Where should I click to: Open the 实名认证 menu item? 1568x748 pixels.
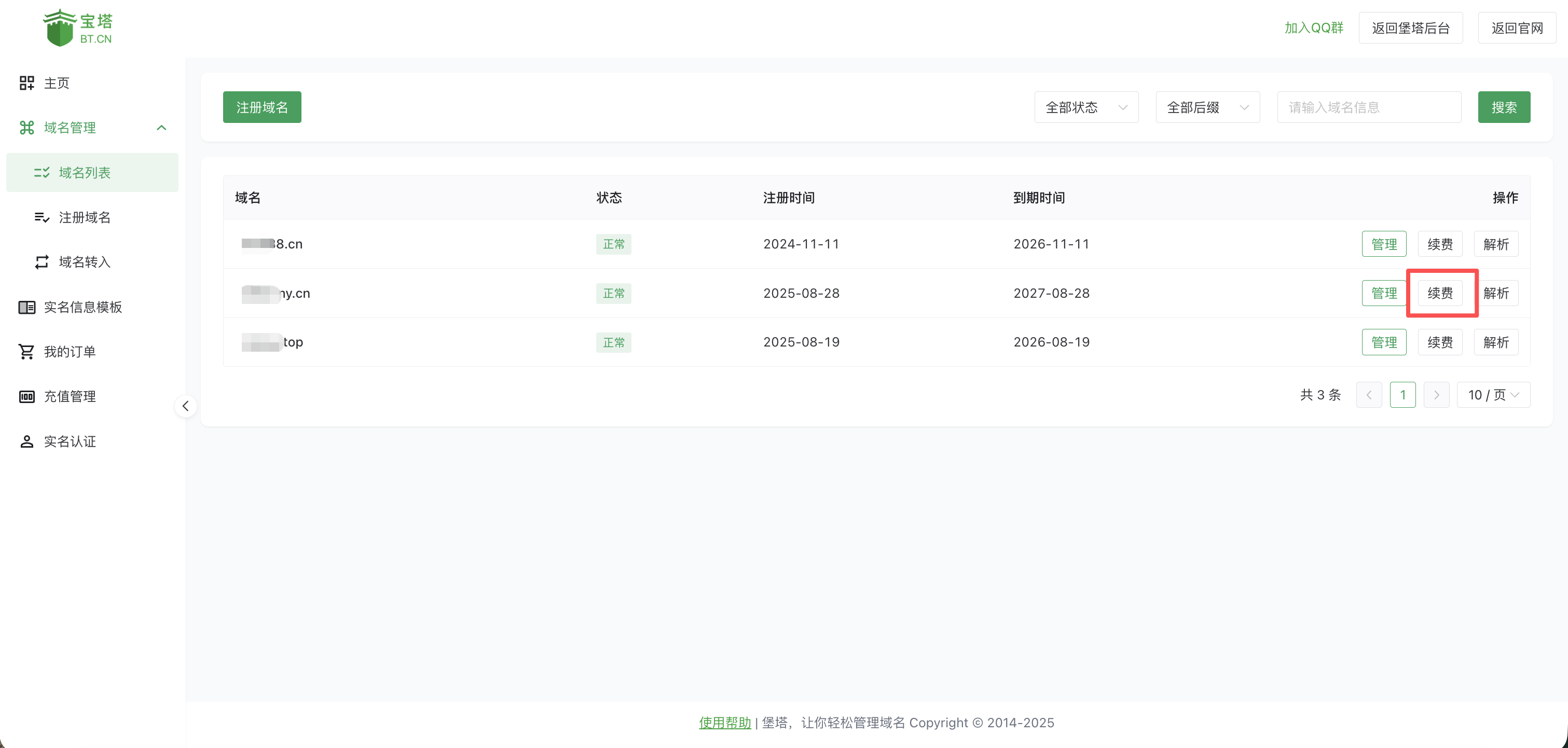70,441
